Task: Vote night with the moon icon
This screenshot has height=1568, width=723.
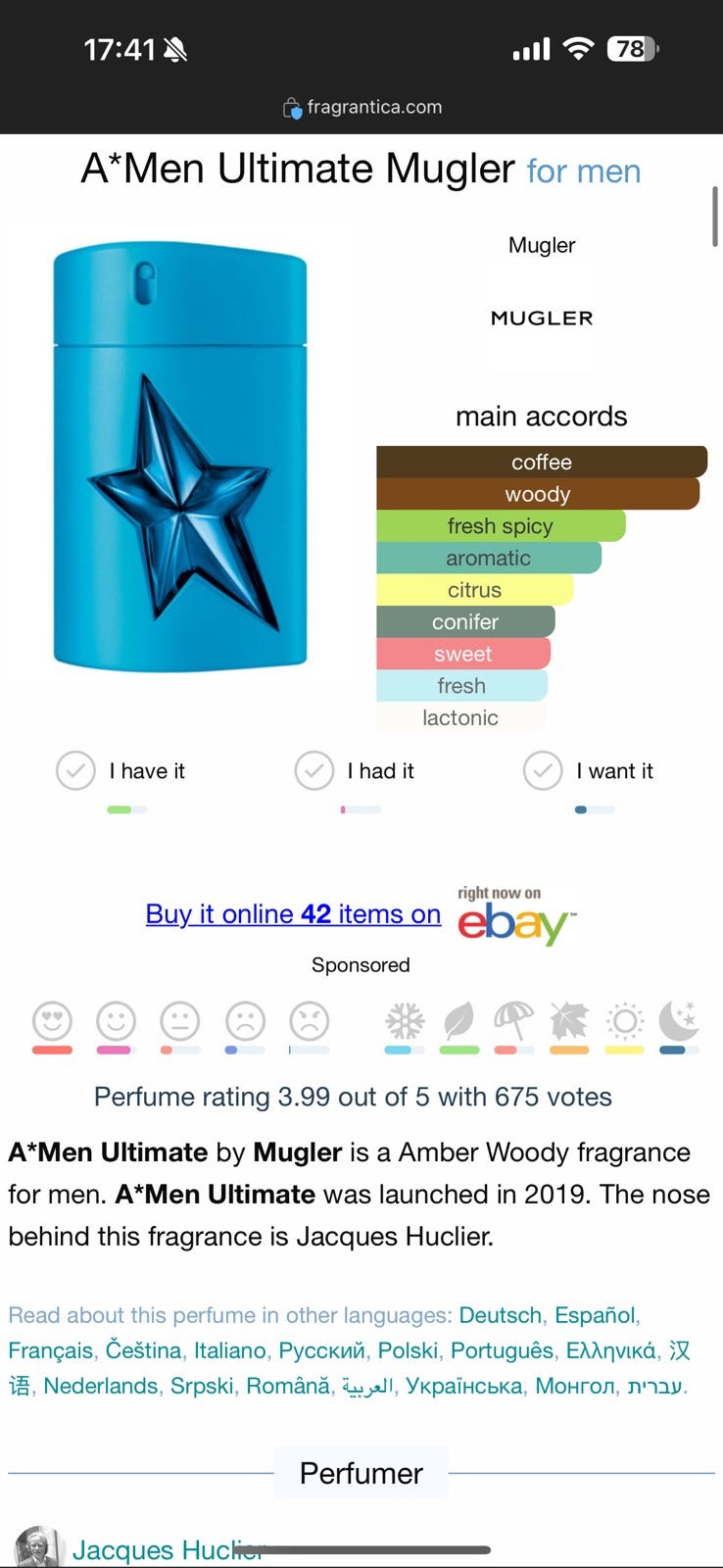Action: tap(679, 1022)
